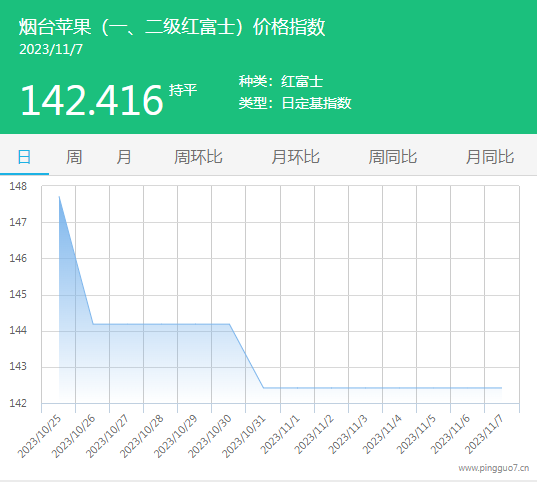Click the 2023/11/3 x-axis date label
537x482 pixels.
(348, 434)
